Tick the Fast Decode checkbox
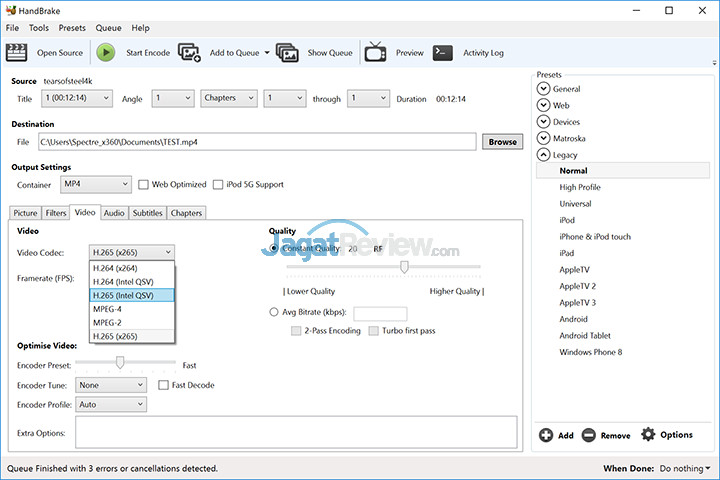 pyautogui.click(x=163, y=385)
